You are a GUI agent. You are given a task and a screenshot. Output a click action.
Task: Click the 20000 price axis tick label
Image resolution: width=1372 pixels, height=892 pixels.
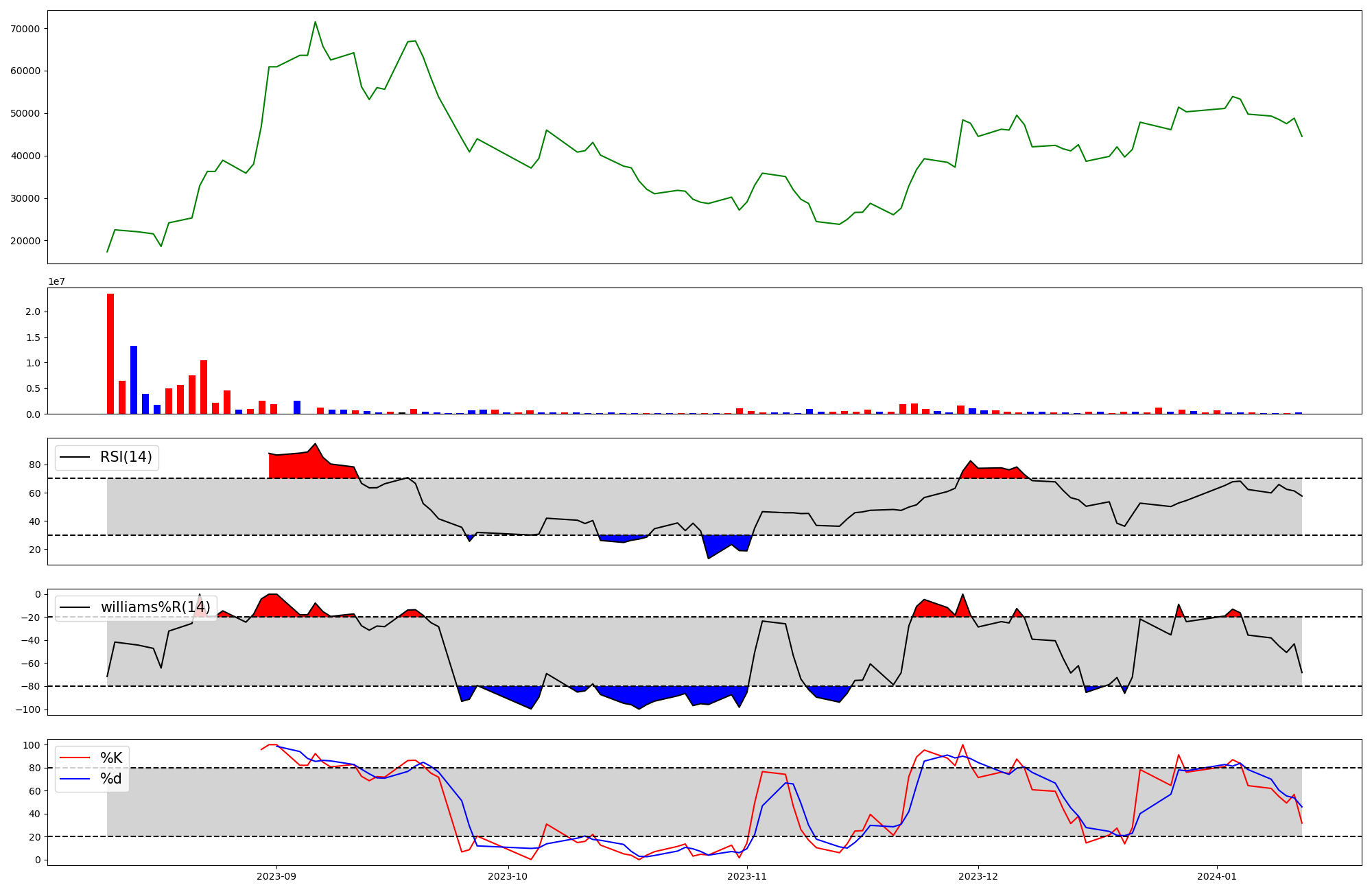click(x=26, y=241)
